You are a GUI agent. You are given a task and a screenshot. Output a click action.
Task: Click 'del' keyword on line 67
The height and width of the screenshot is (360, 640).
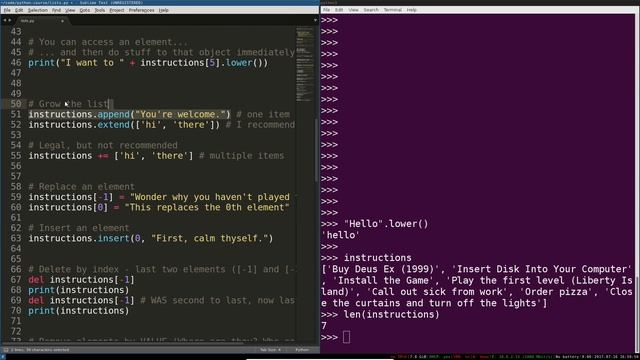[x=36, y=280]
